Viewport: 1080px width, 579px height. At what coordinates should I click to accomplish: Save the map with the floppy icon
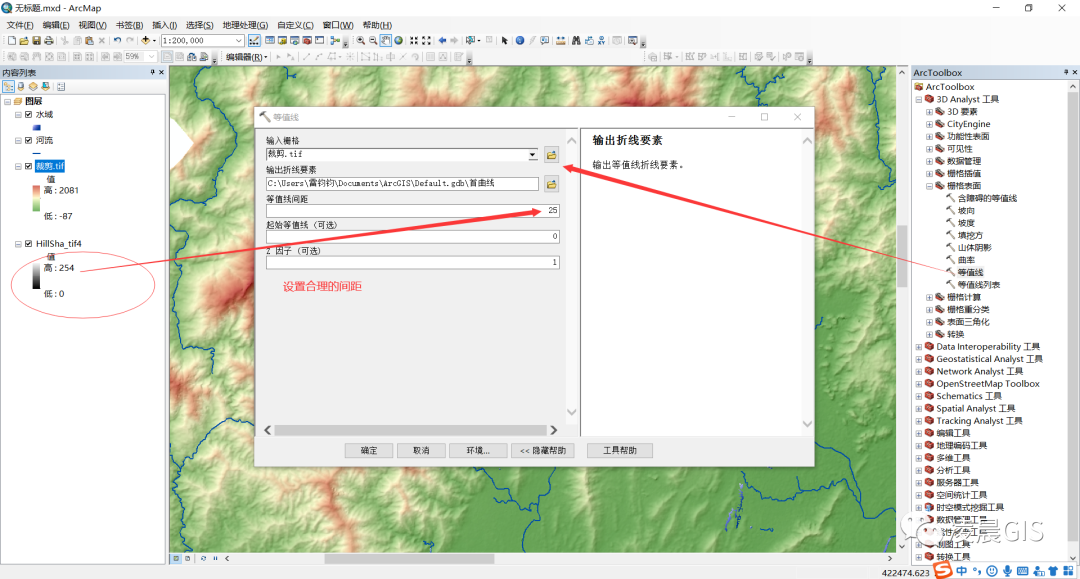click(x=37, y=41)
